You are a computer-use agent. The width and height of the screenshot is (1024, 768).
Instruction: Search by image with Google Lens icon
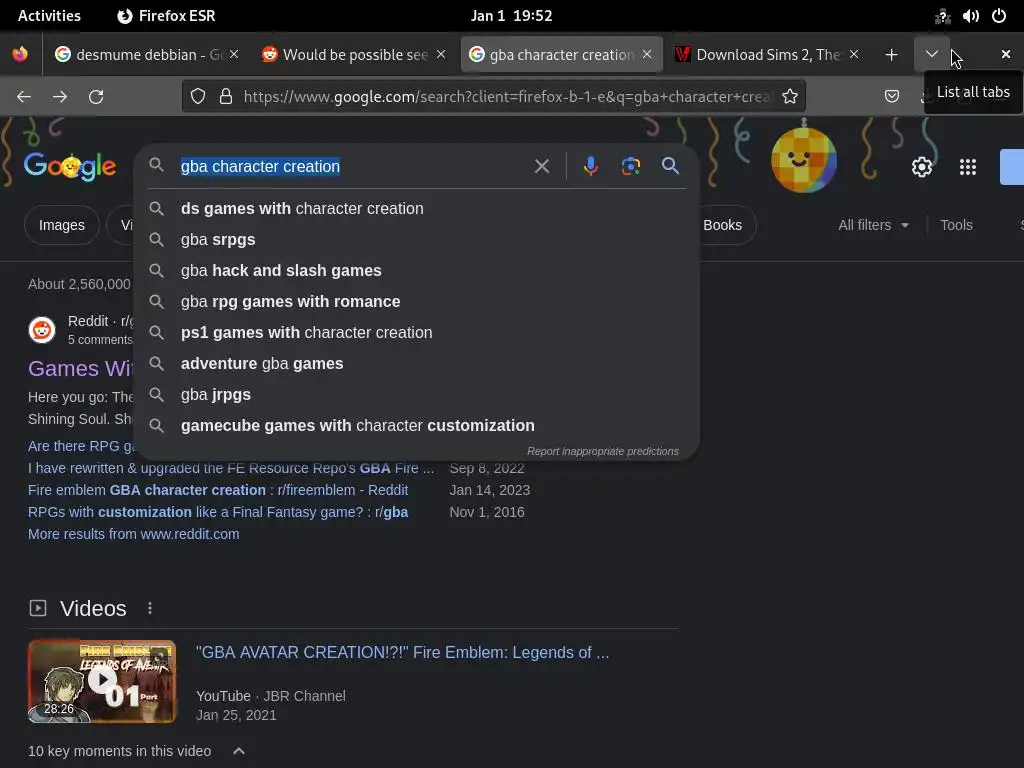click(630, 167)
